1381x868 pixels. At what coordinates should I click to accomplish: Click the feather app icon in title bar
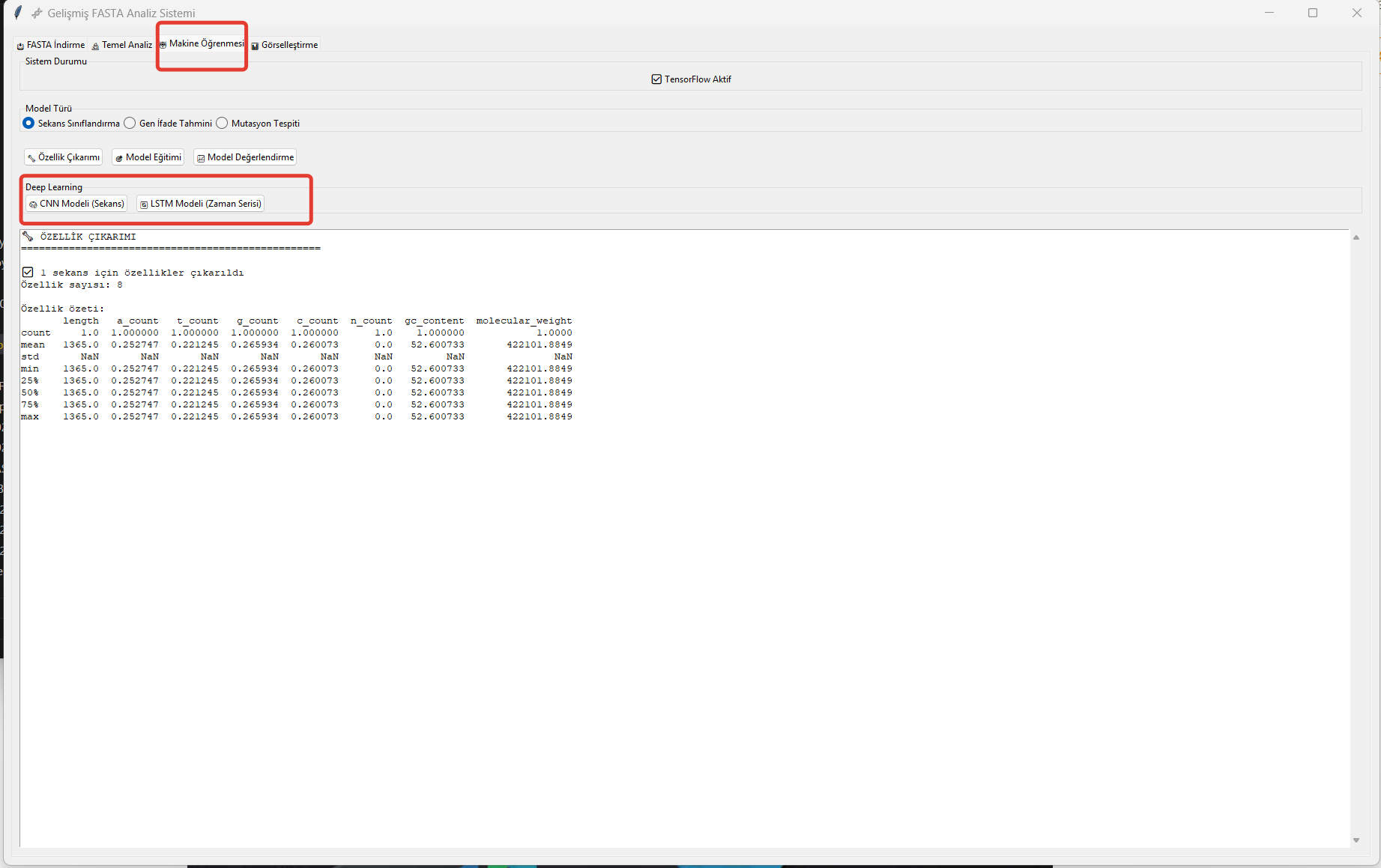[18, 13]
